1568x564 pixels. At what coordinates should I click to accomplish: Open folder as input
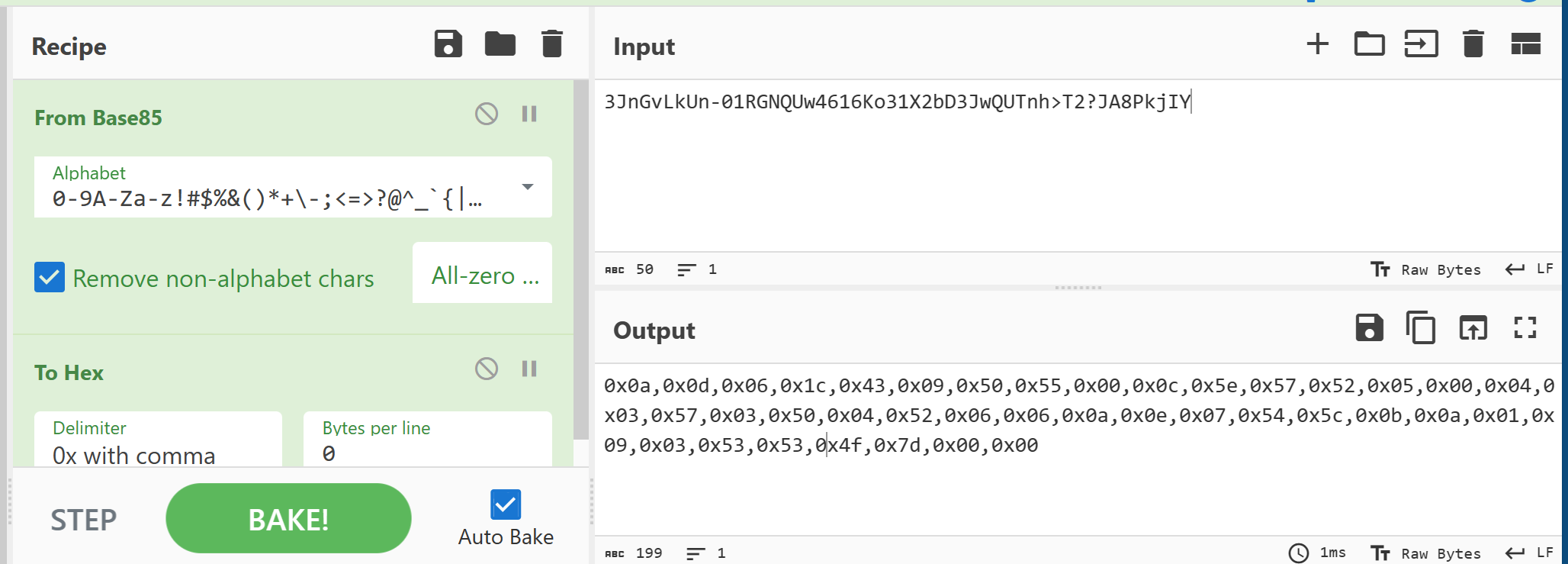pos(1370,44)
